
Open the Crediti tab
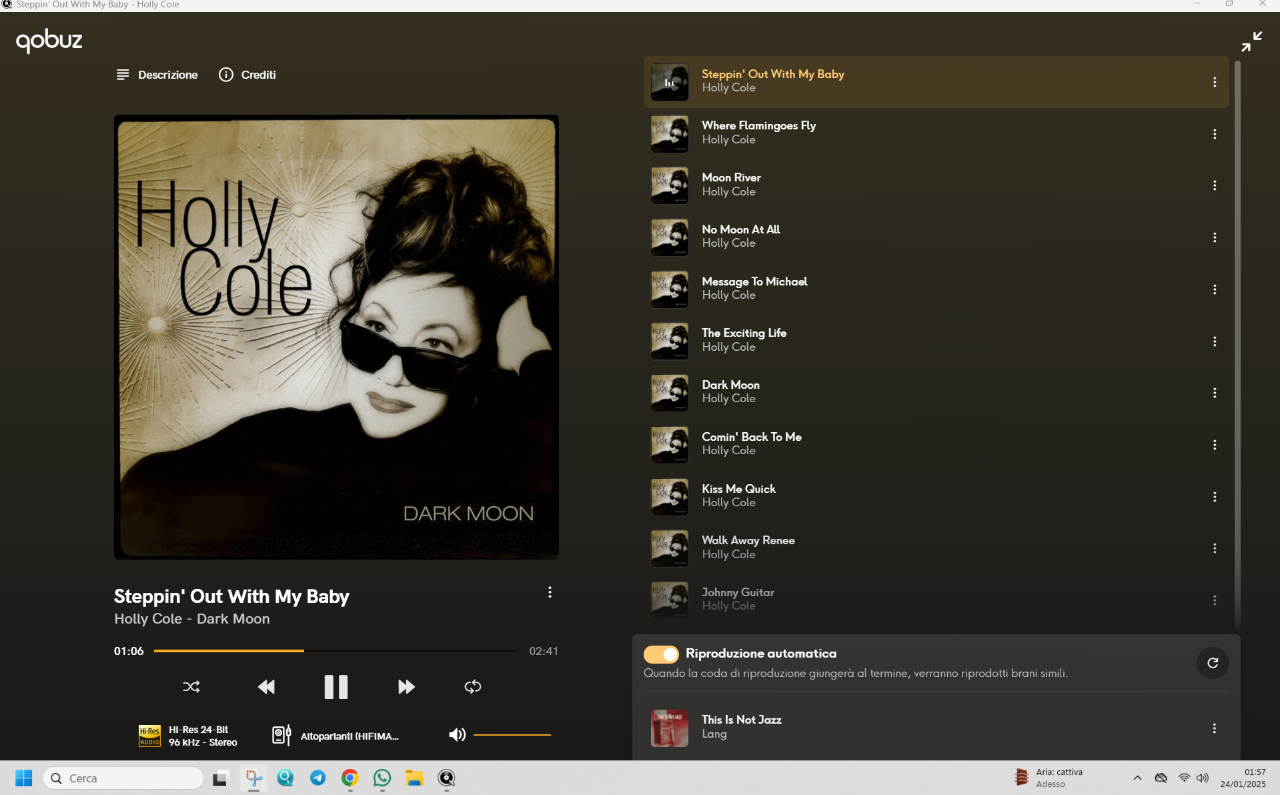point(247,75)
